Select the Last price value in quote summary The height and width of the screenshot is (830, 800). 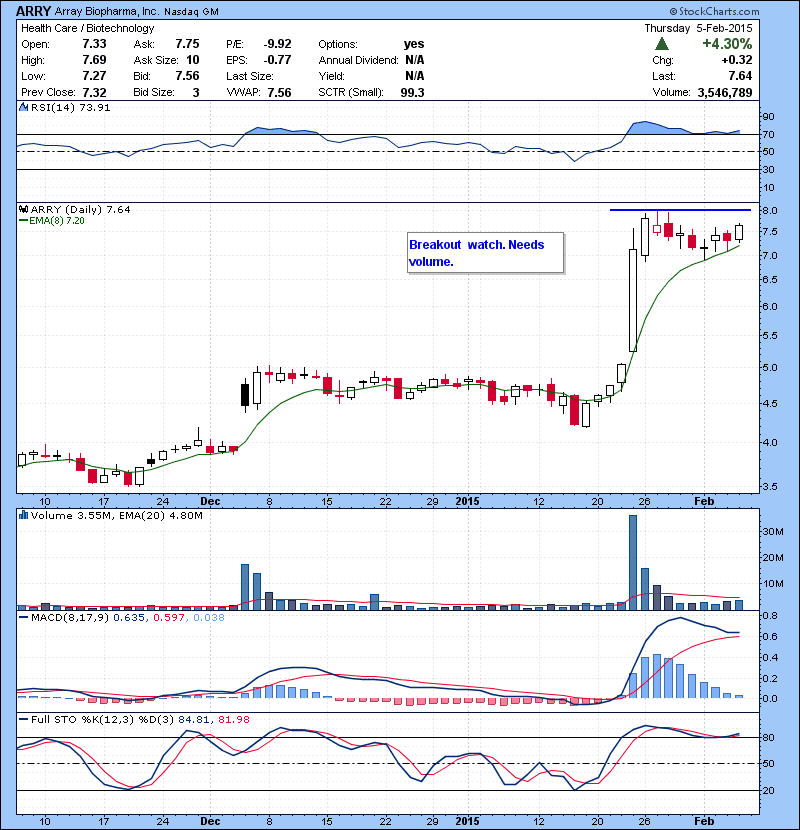click(x=740, y=76)
